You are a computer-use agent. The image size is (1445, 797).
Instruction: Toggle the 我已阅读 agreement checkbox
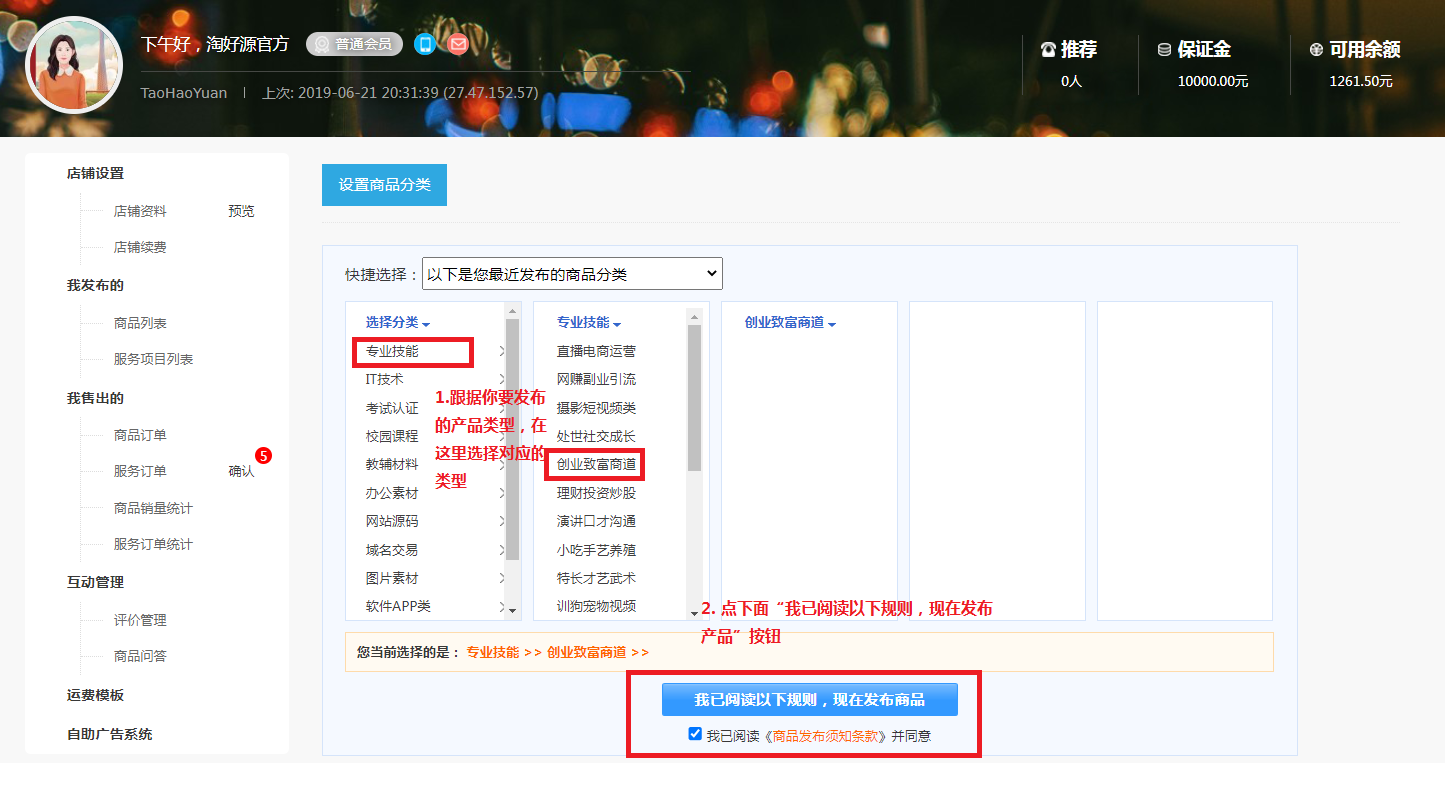pyautogui.click(x=696, y=735)
